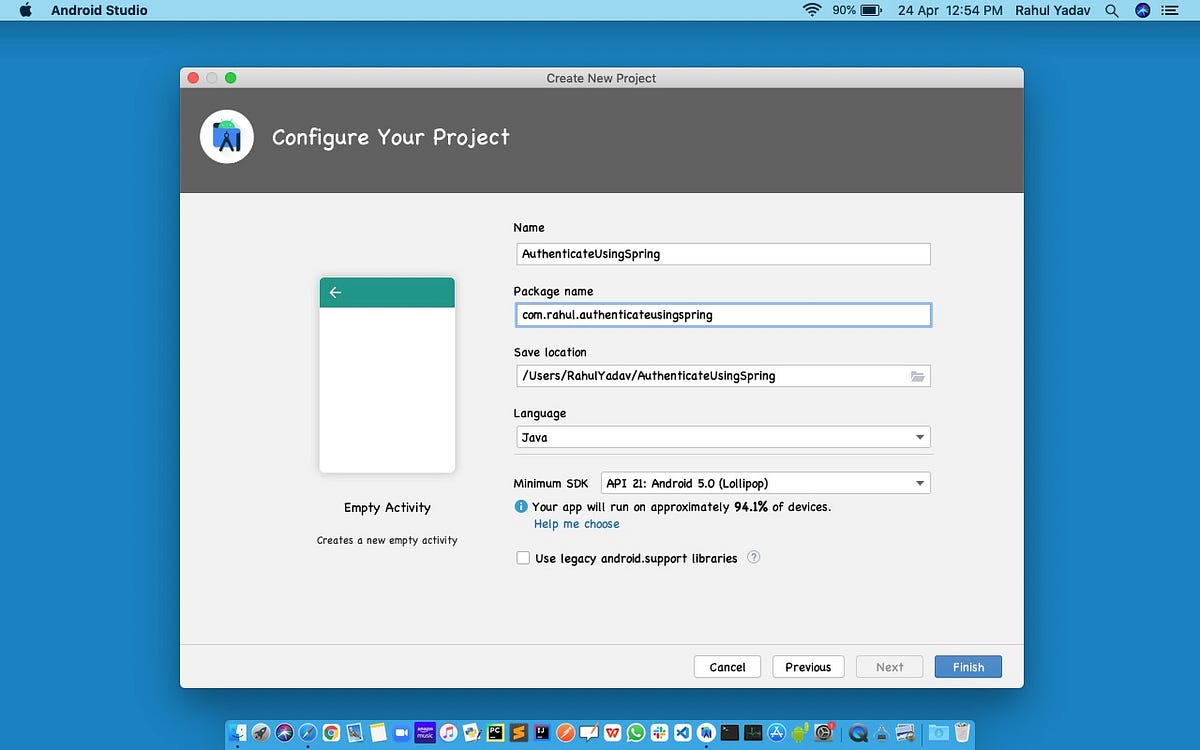This screenshot has height=750, width=1200.
Task: Click the project Name input field
Action: 723,254
